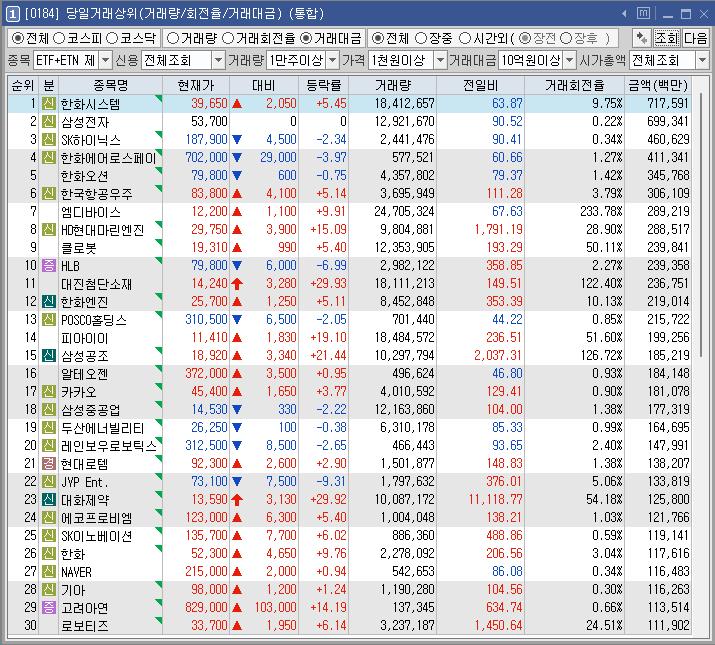
Task: Open the 시가총액 전체조회 dropdown
Action: [702, 60]
